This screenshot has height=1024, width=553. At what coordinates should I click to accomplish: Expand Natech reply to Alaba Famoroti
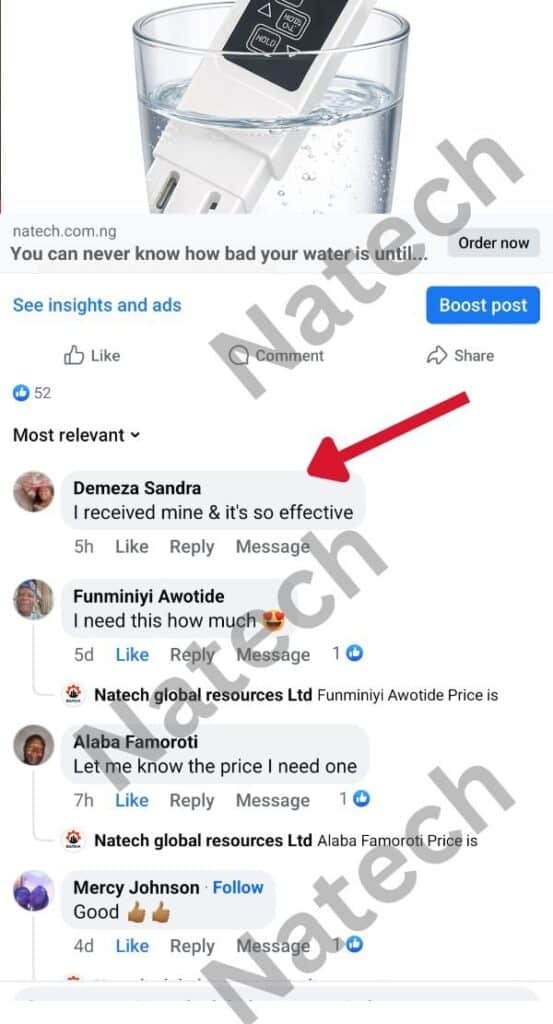tap(270, 840)
